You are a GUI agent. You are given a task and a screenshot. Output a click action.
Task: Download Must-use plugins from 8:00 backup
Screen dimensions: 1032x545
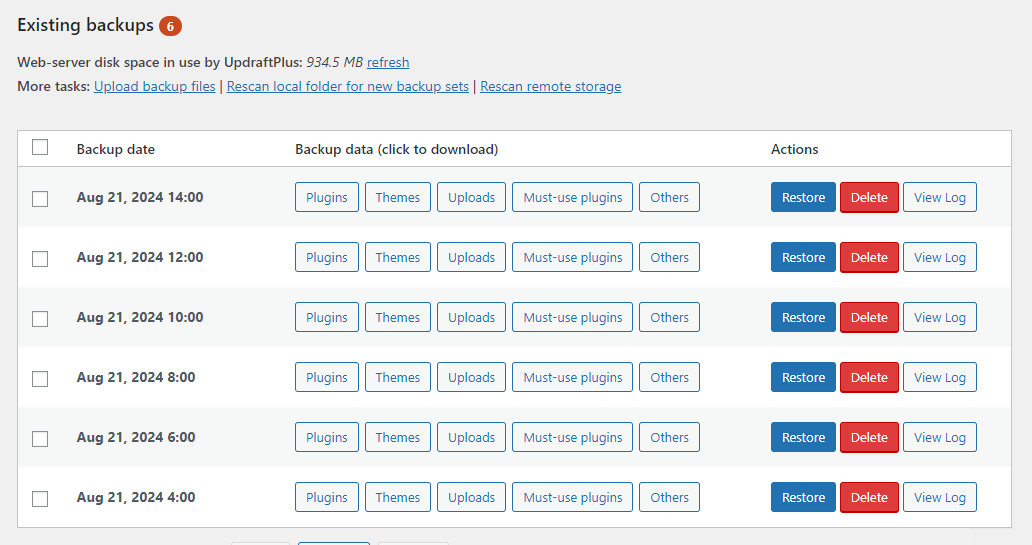pos(573,377)
